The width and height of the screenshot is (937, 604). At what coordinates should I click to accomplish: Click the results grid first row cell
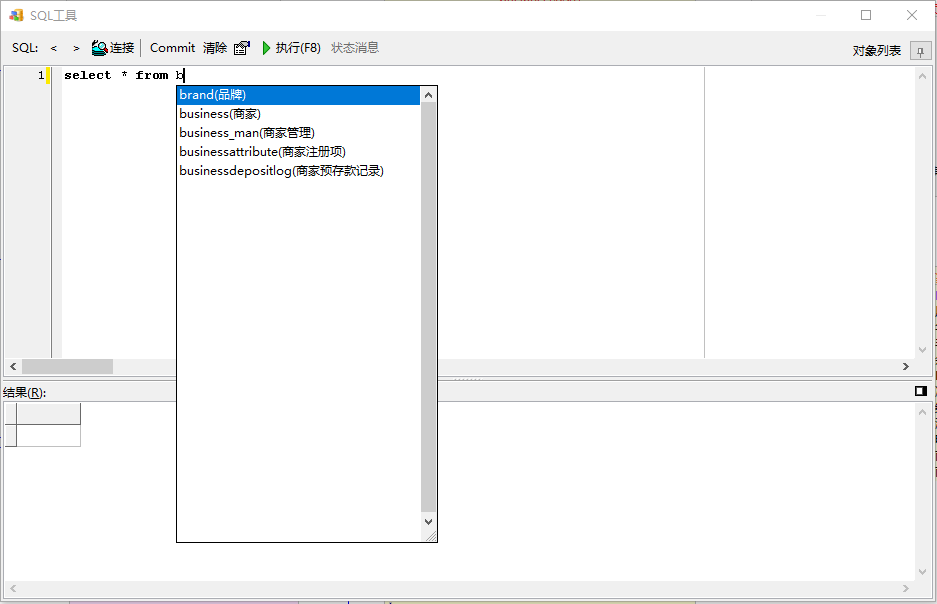[48, 436]
